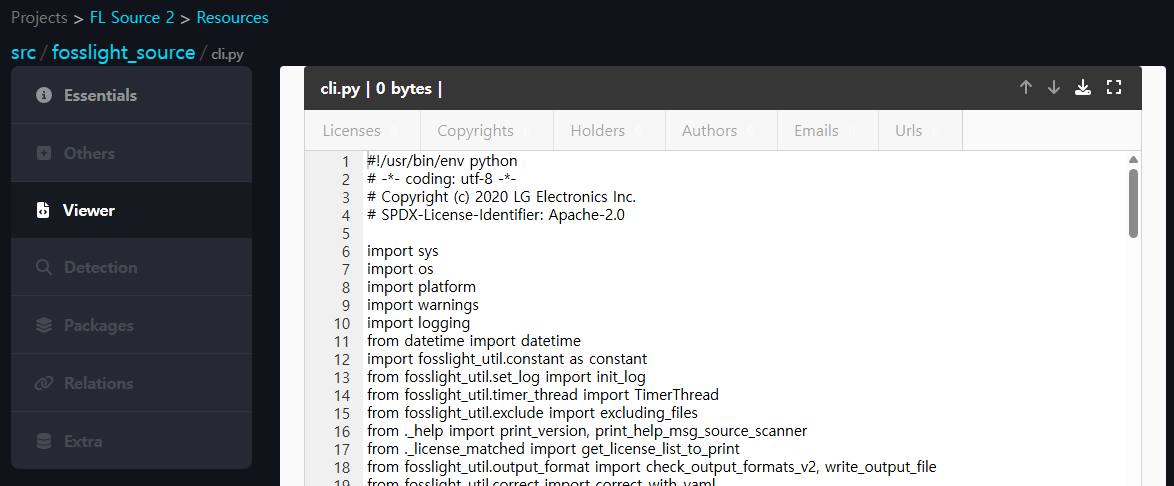1174x486 pixels.
Task: Click the 'fosslight_util.constant as constant' line
Action: click(x=507, y=359)
